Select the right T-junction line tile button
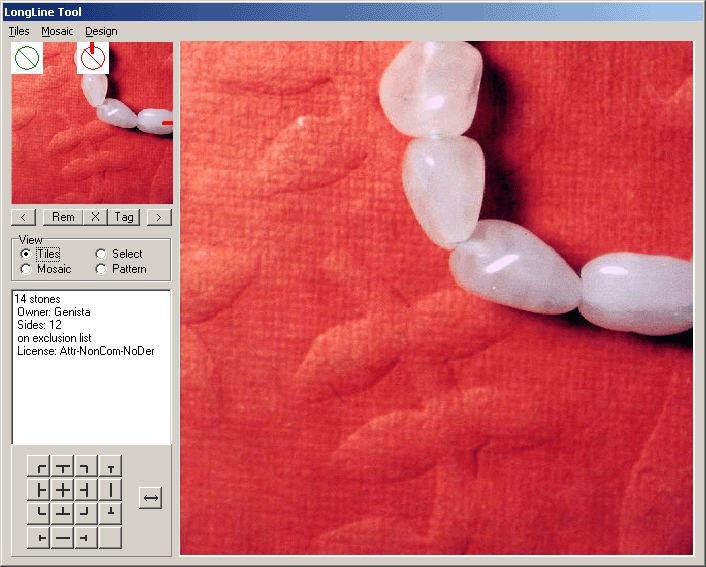Screen dimensions: 706x567 point(86,490)
